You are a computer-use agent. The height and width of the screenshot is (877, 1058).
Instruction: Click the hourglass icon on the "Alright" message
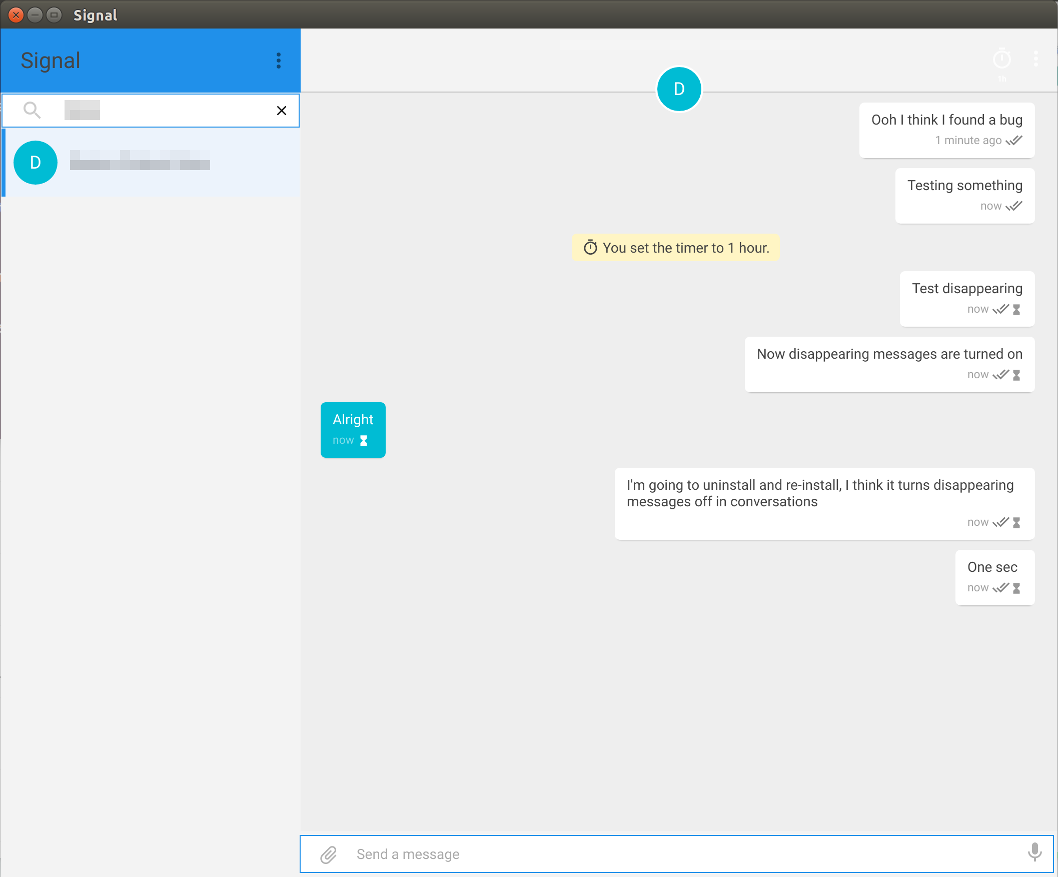[x=364, y=441]
